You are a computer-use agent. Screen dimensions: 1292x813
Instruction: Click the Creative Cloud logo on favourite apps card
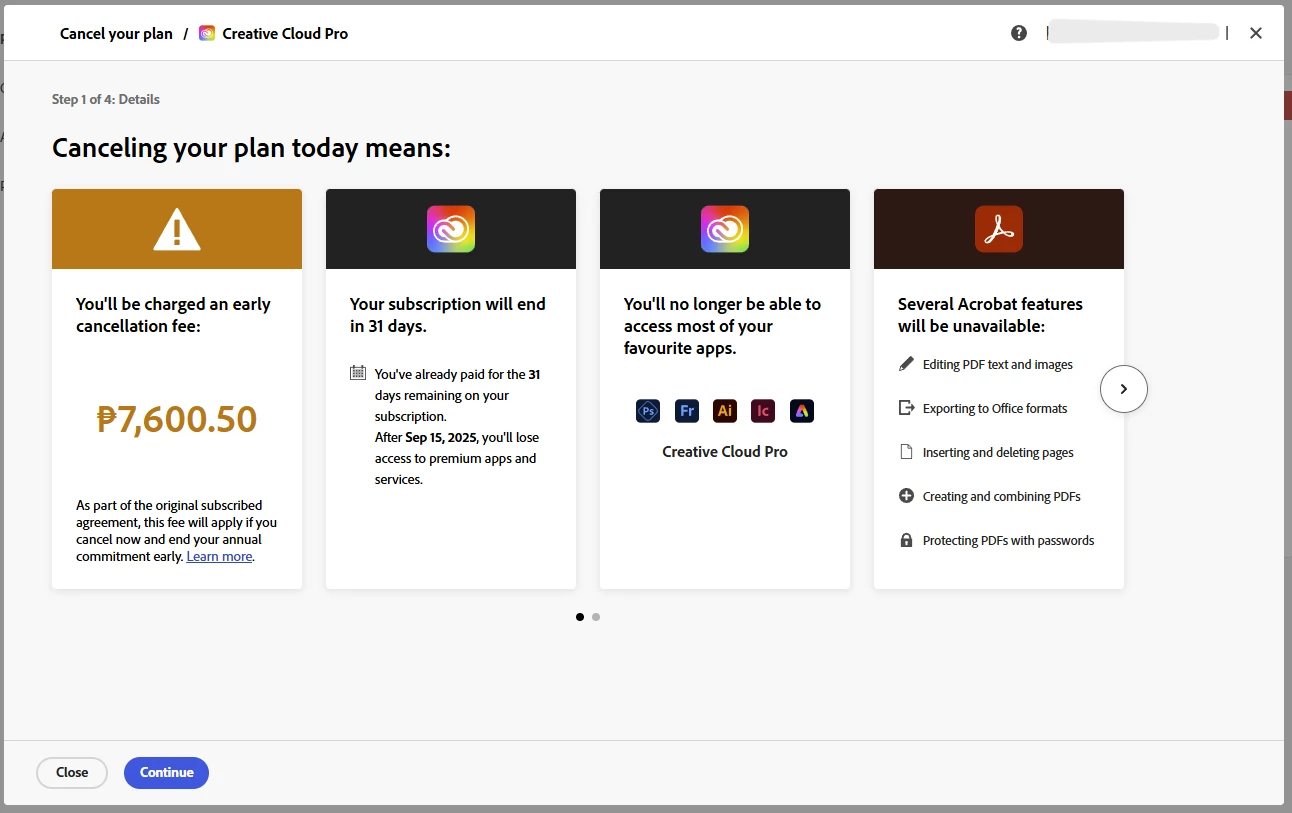(725, 229)
